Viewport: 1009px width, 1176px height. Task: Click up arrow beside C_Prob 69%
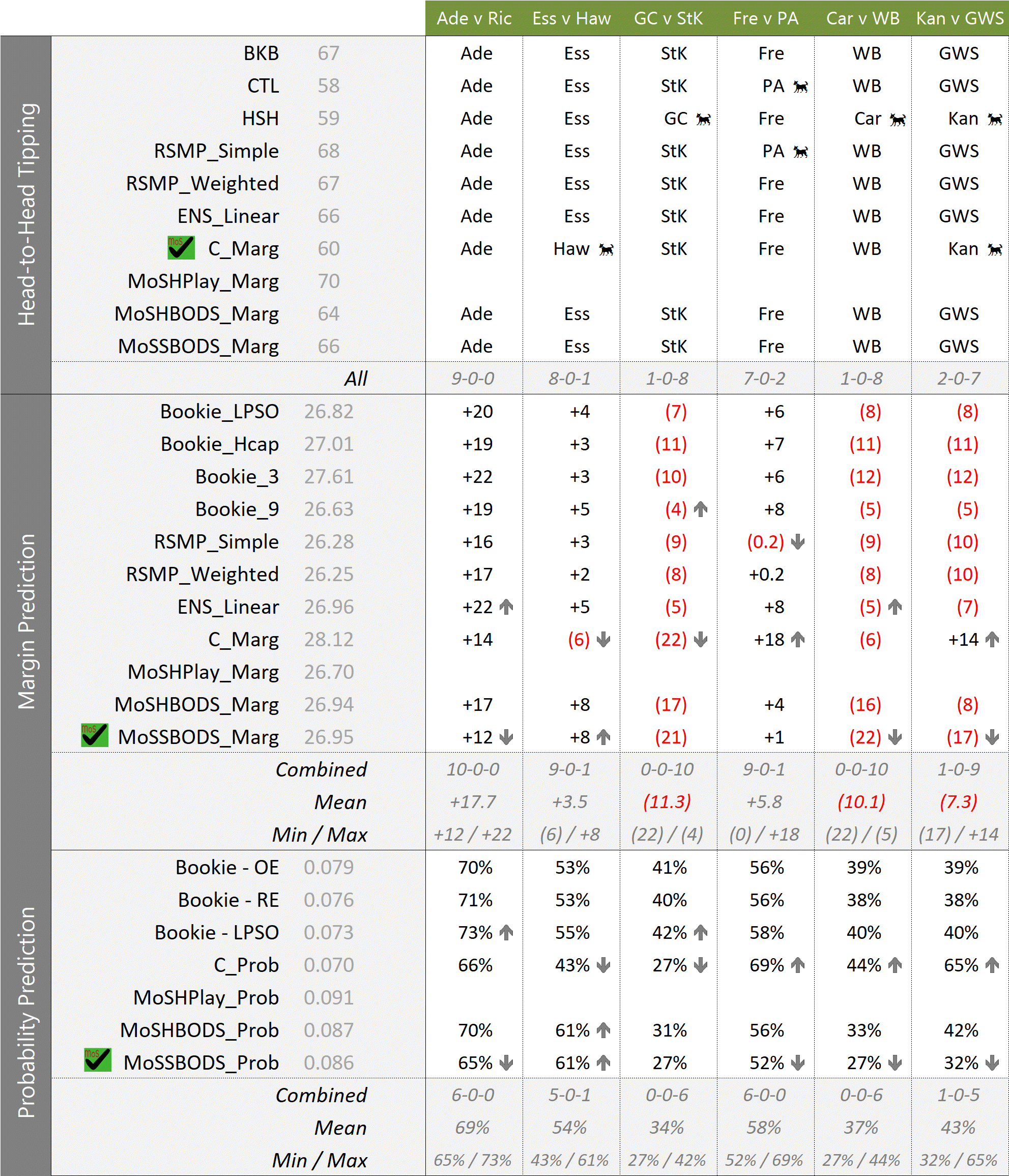(x=797, y=965)
